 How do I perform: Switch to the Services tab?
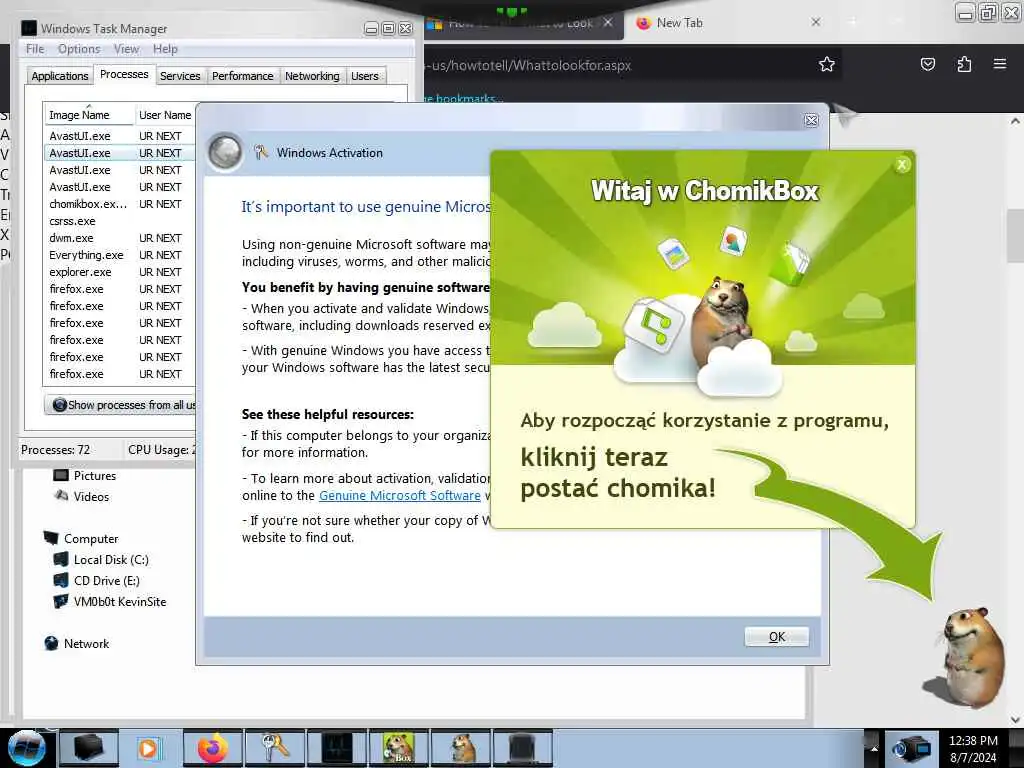[x=180, y=76]
